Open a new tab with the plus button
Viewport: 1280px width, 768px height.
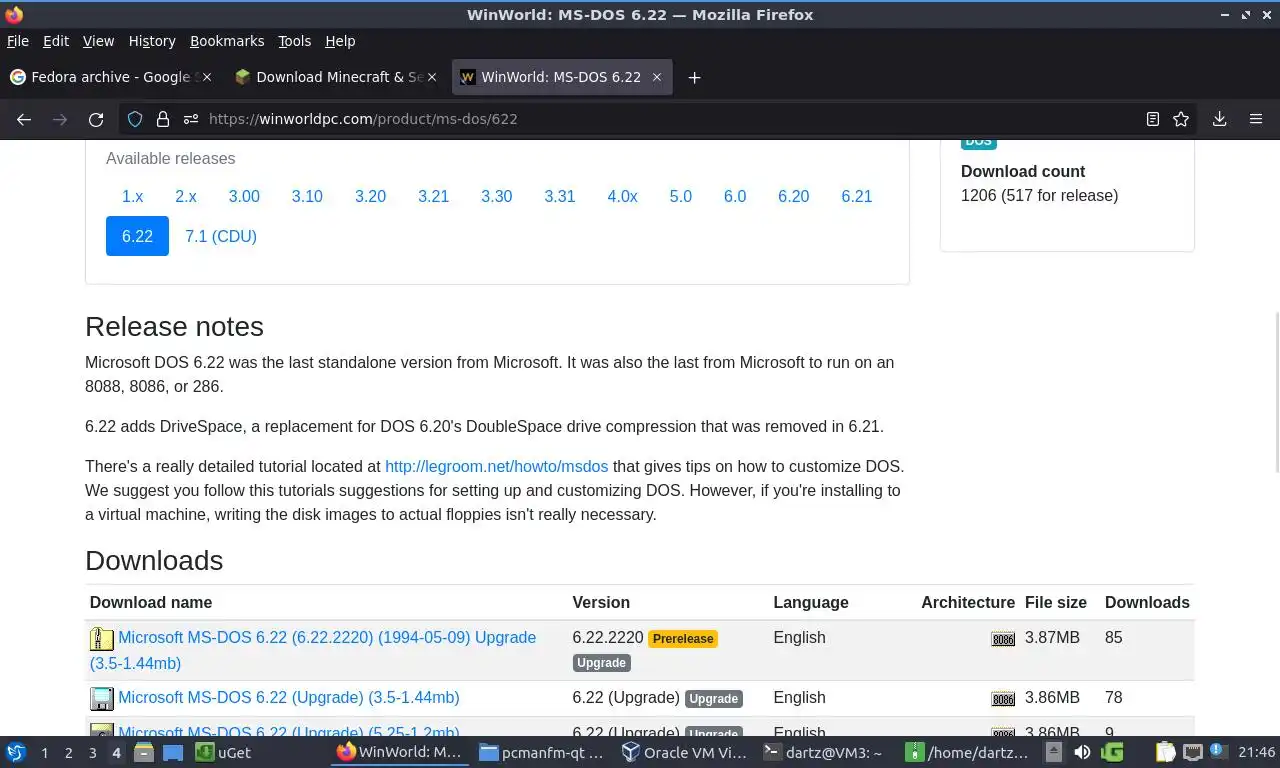point(694,77)
